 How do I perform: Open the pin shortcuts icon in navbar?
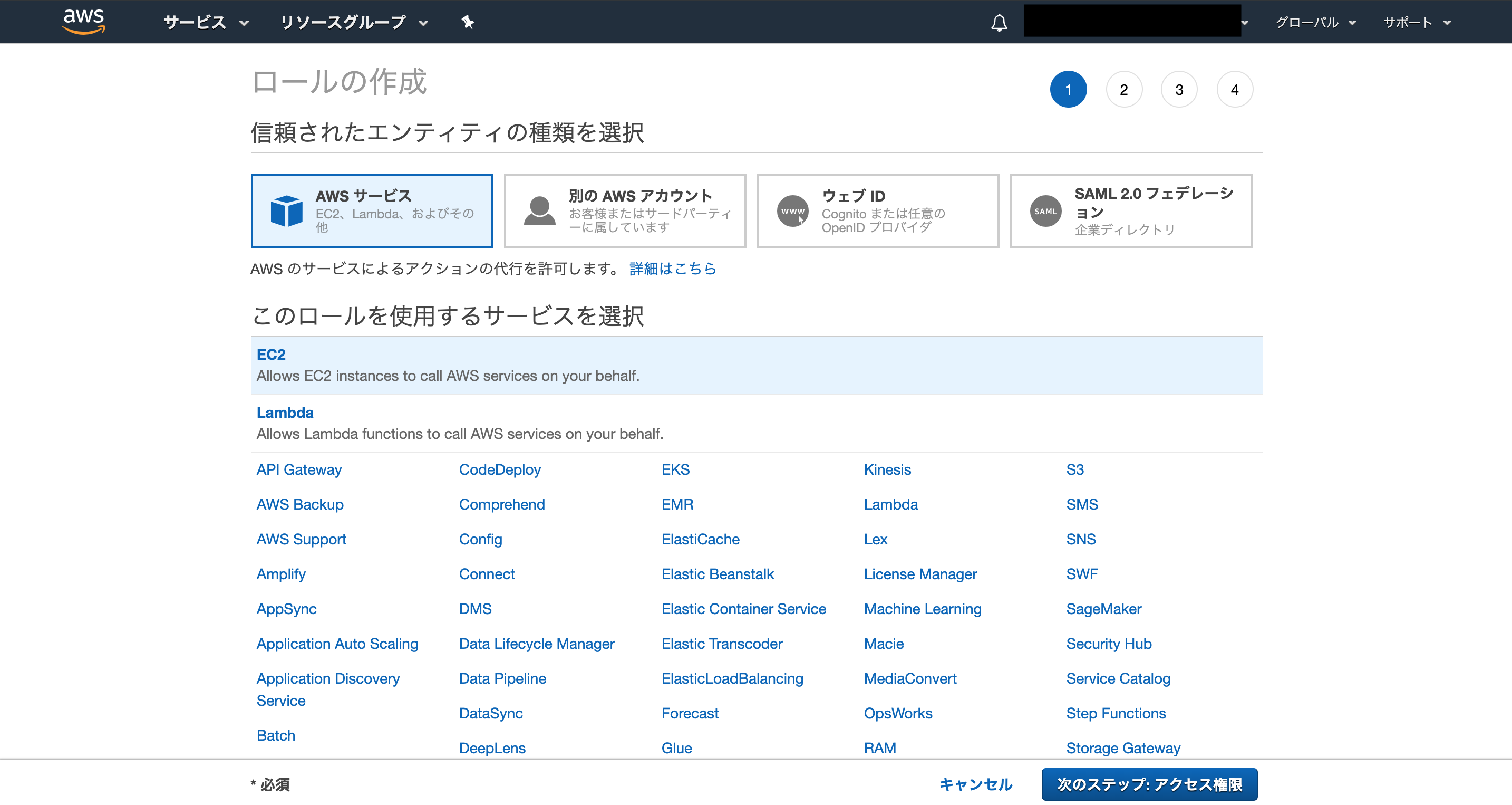click(467, 22)
